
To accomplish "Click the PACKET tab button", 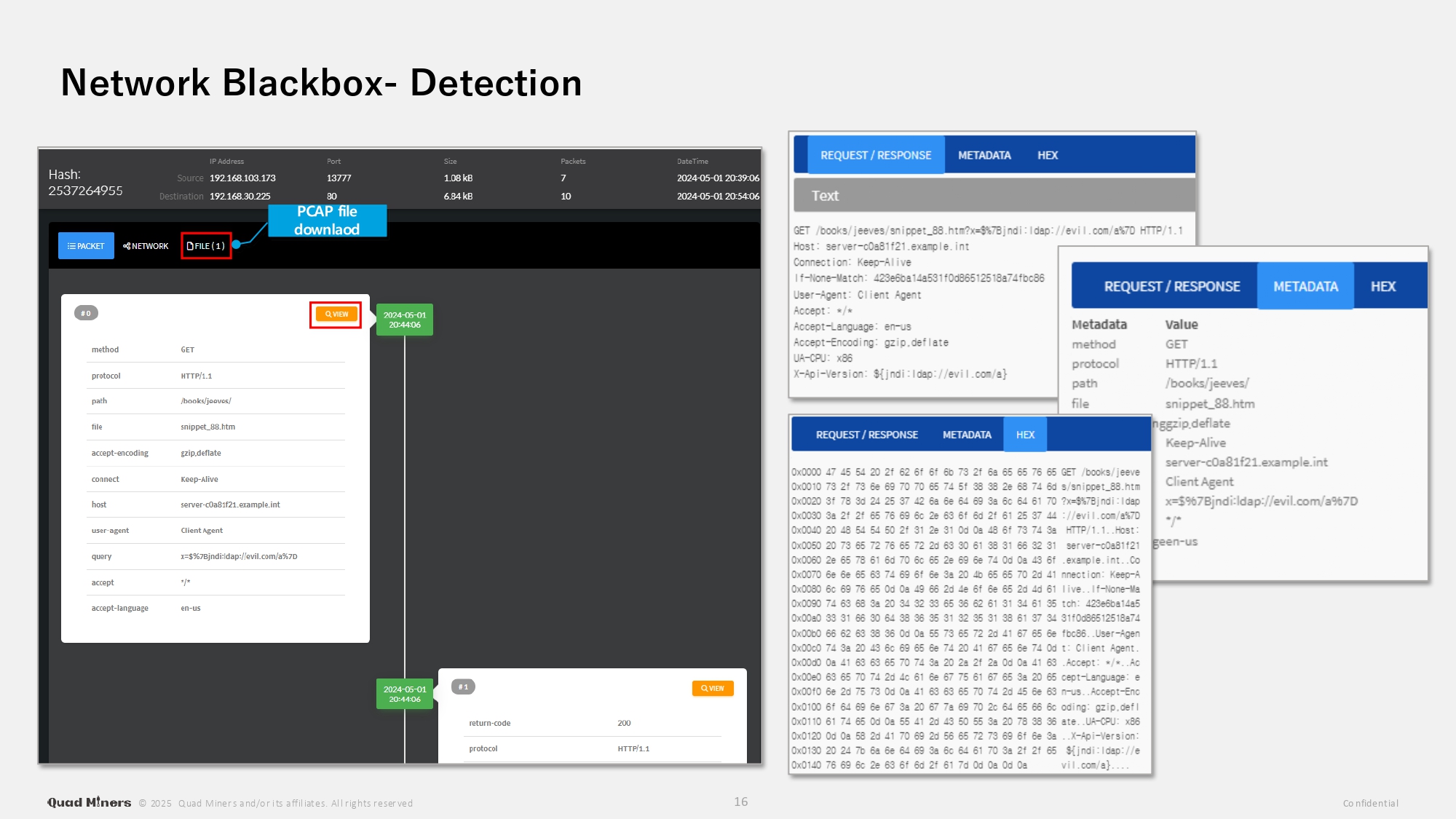I will point(86,246).
